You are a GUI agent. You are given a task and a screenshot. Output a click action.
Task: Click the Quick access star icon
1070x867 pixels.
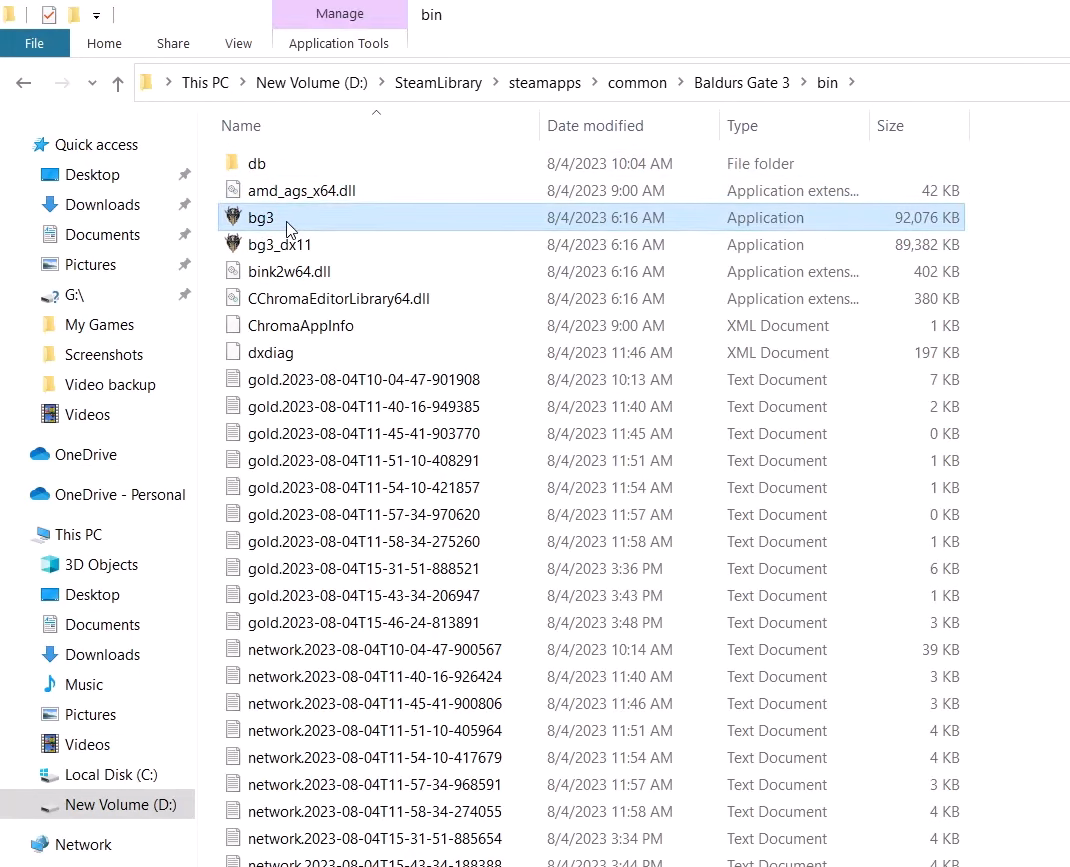pyautogui.click(x=41, y=145)
